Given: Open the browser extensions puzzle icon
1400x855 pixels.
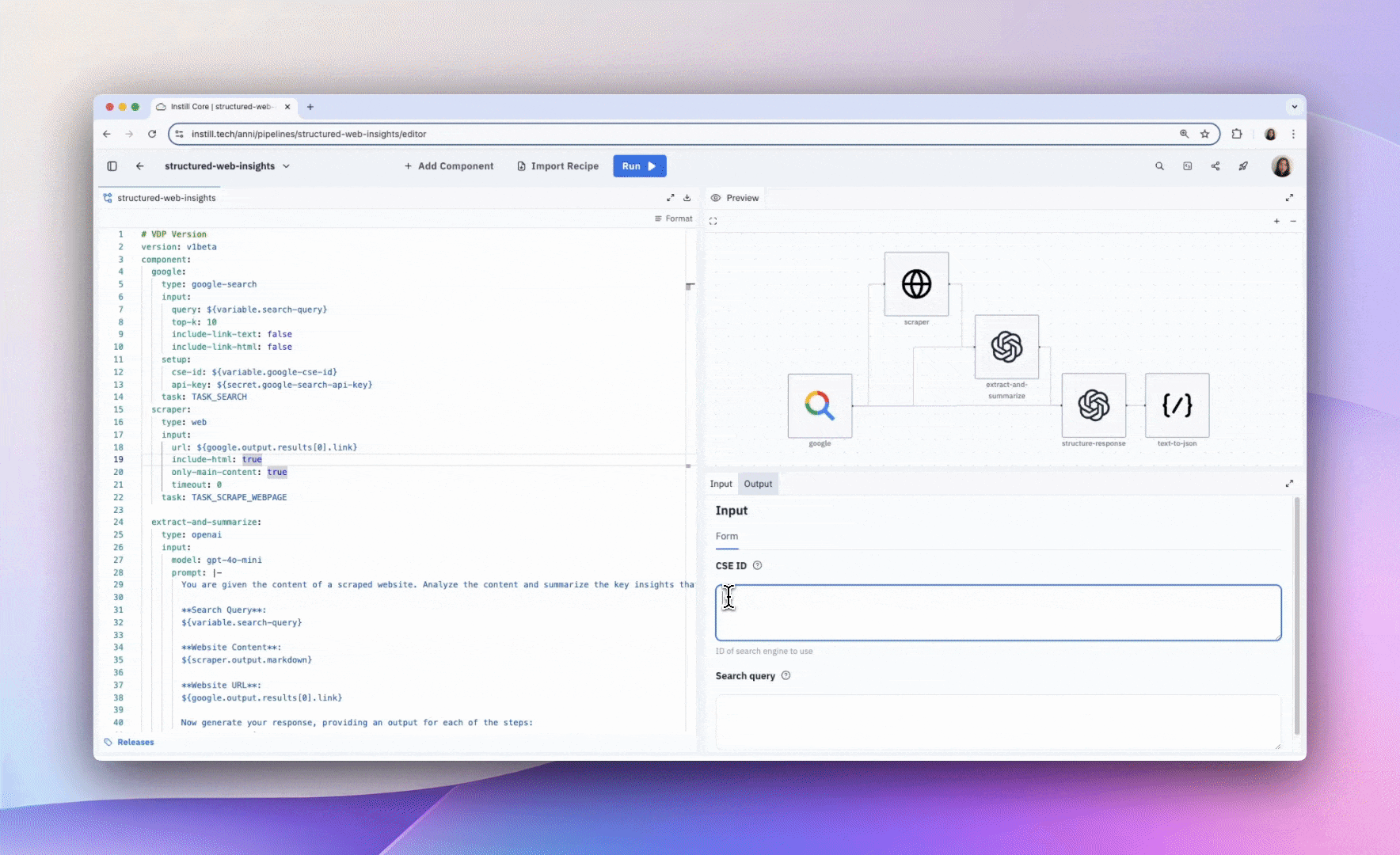Looking at the screenshot, I should coord(1237,134).
